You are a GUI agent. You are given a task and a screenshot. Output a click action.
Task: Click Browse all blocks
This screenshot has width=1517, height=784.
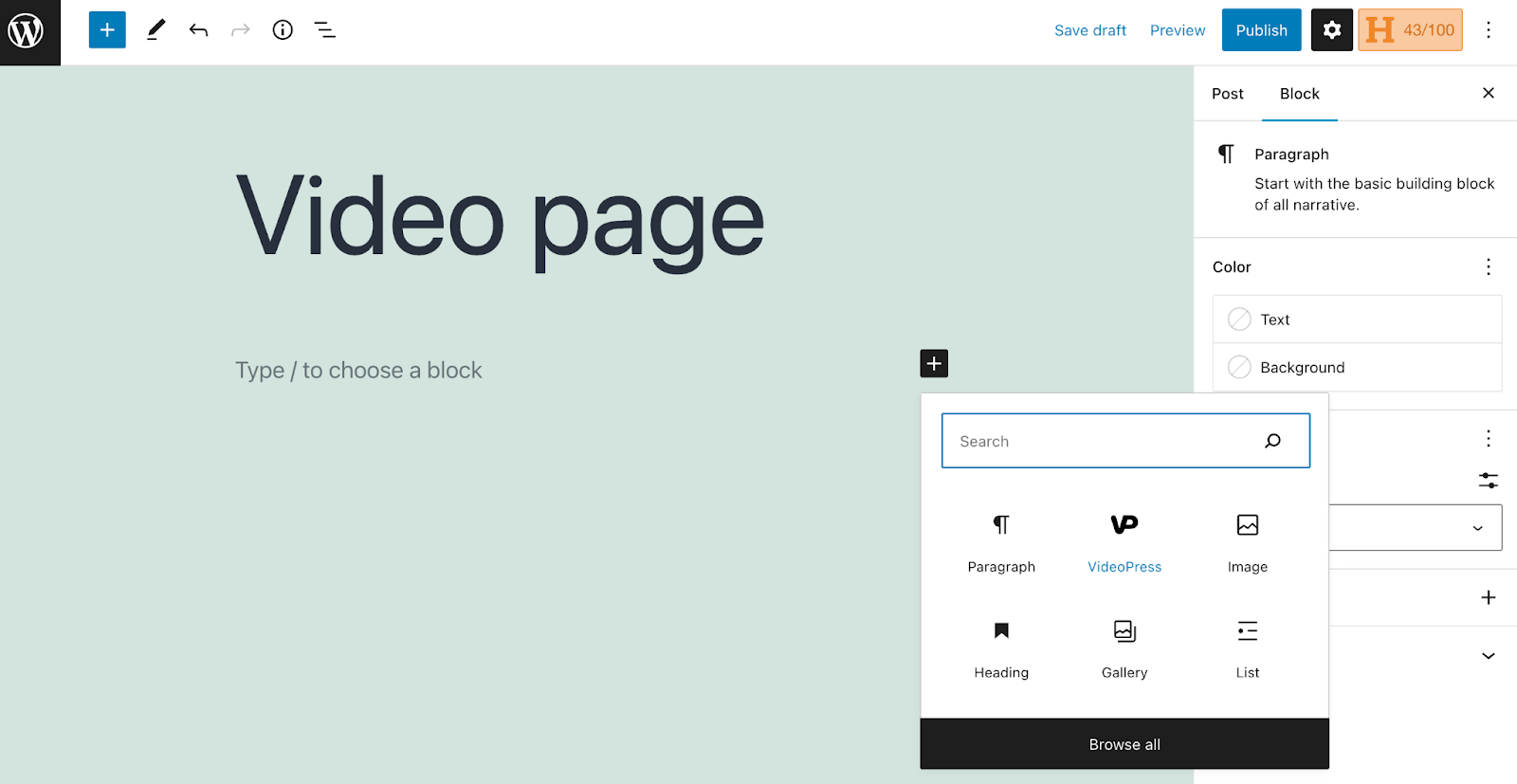point(1124,744)
